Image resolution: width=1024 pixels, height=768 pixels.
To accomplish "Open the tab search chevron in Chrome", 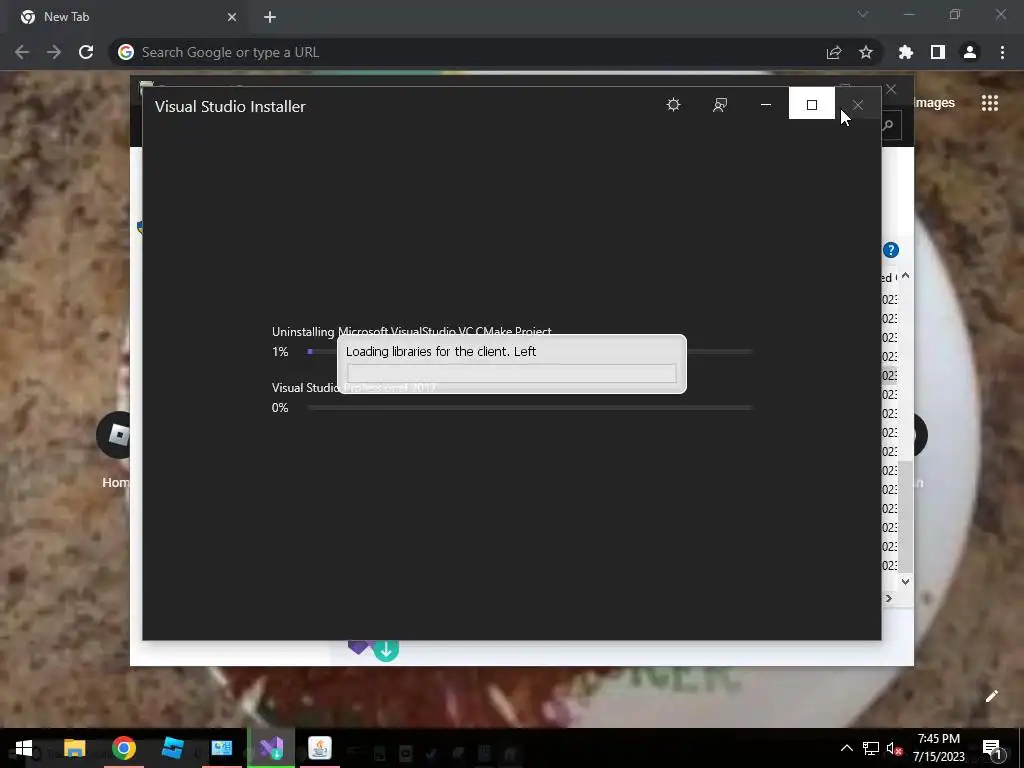I will click(863, 14).
